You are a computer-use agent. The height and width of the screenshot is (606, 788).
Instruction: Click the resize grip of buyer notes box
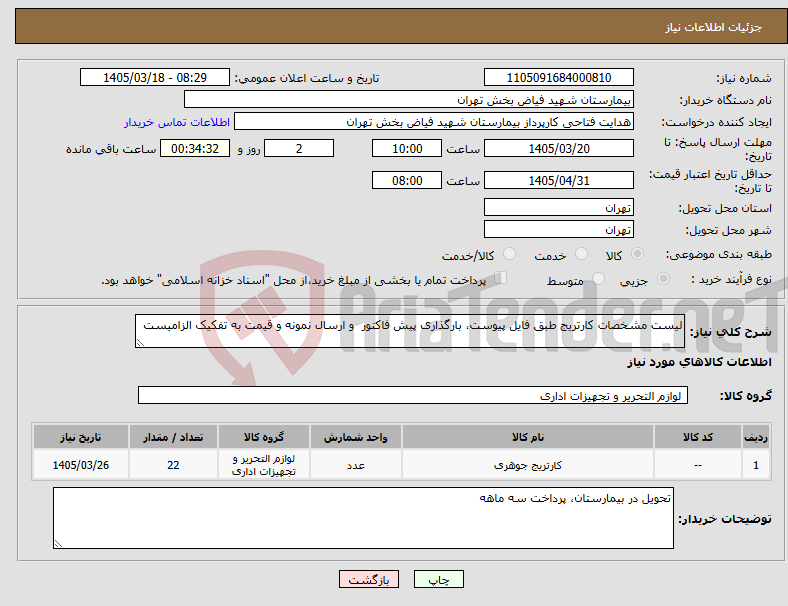(58, 543)
